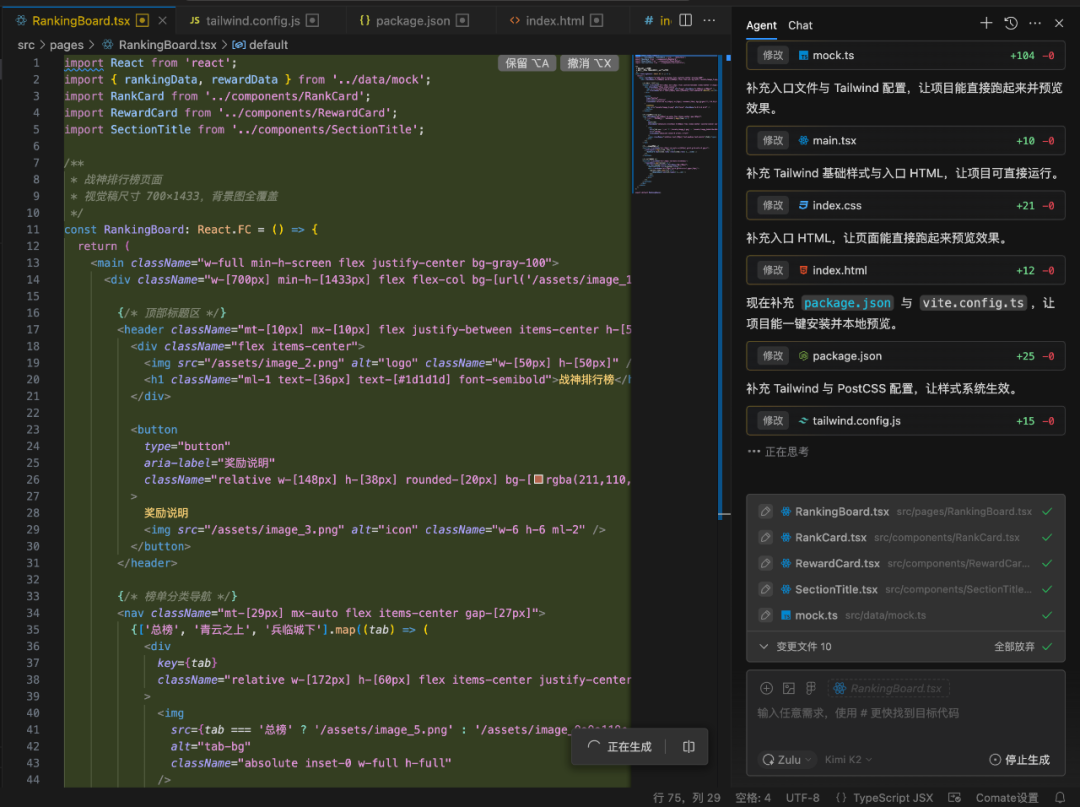Click the default symbol breadcrumb
The height and width of the screenshot is (807, 1080).
(x=260, y=45)
